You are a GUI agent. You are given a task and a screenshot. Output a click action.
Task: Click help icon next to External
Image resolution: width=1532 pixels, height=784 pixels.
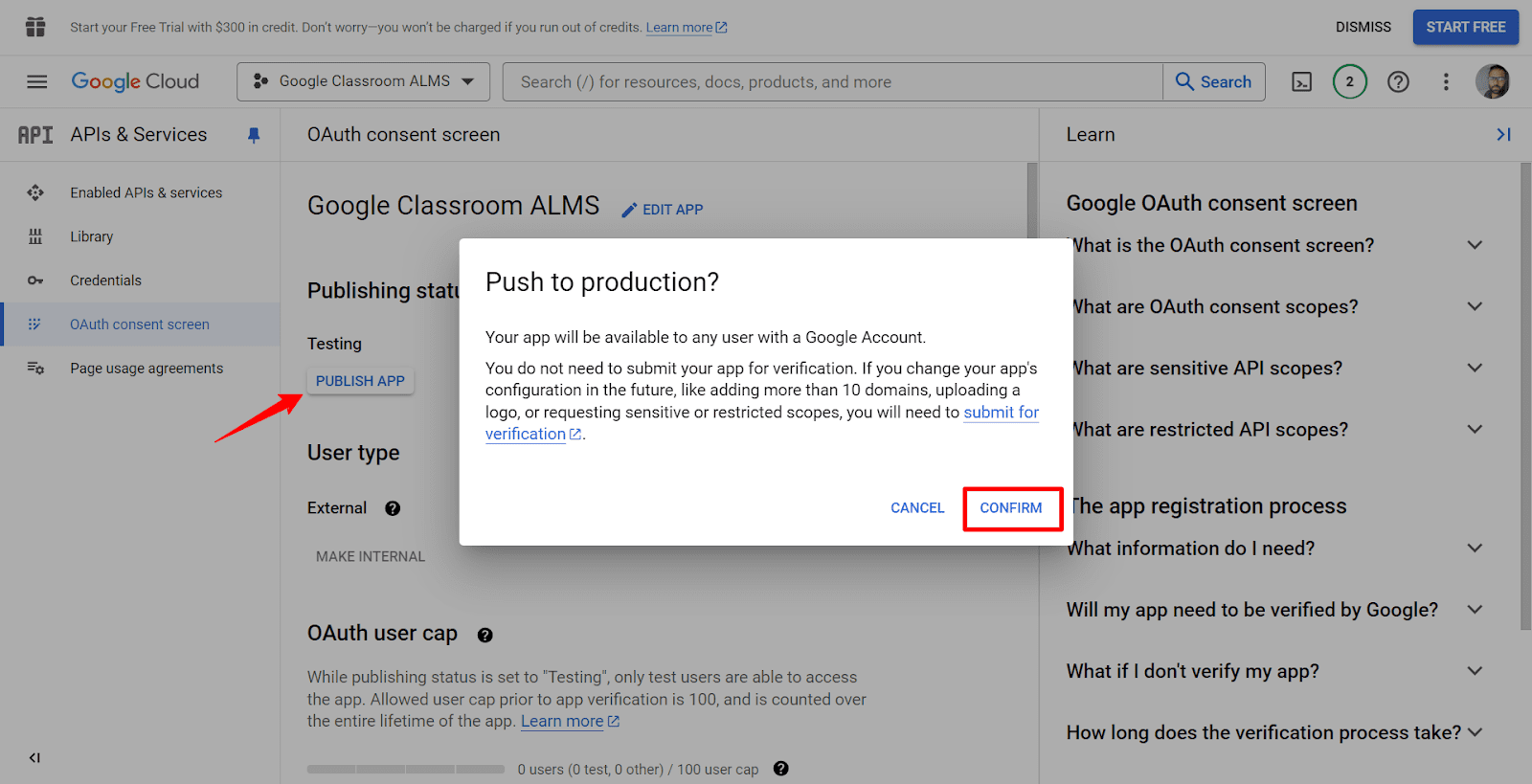(393, 508)
